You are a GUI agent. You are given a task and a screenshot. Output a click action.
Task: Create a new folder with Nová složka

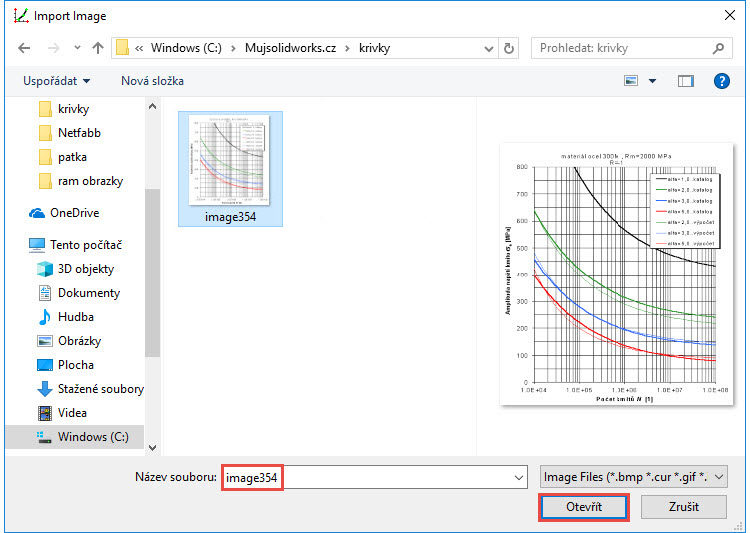tap(152, 81)
